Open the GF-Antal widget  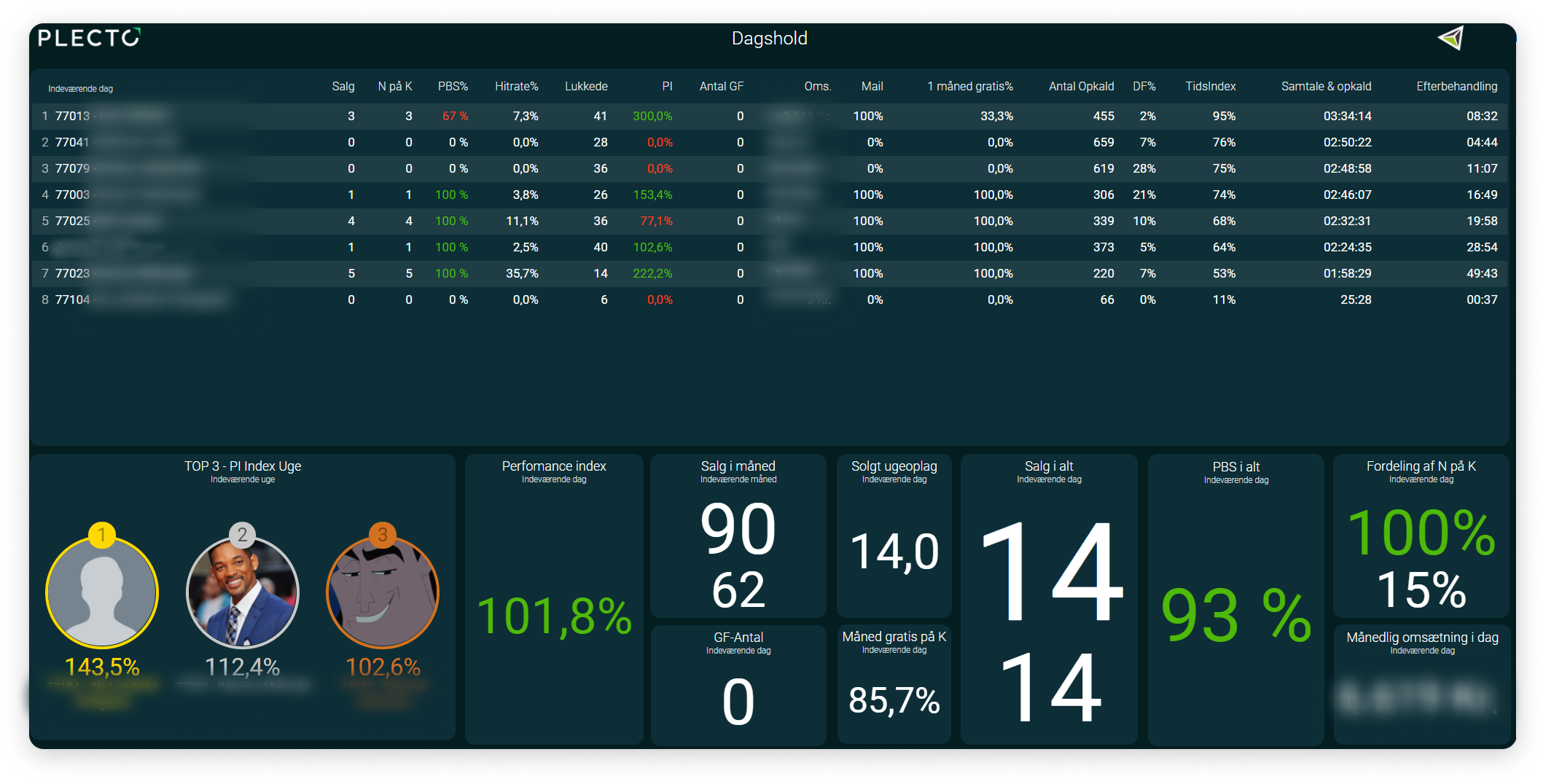coord(738,685)
